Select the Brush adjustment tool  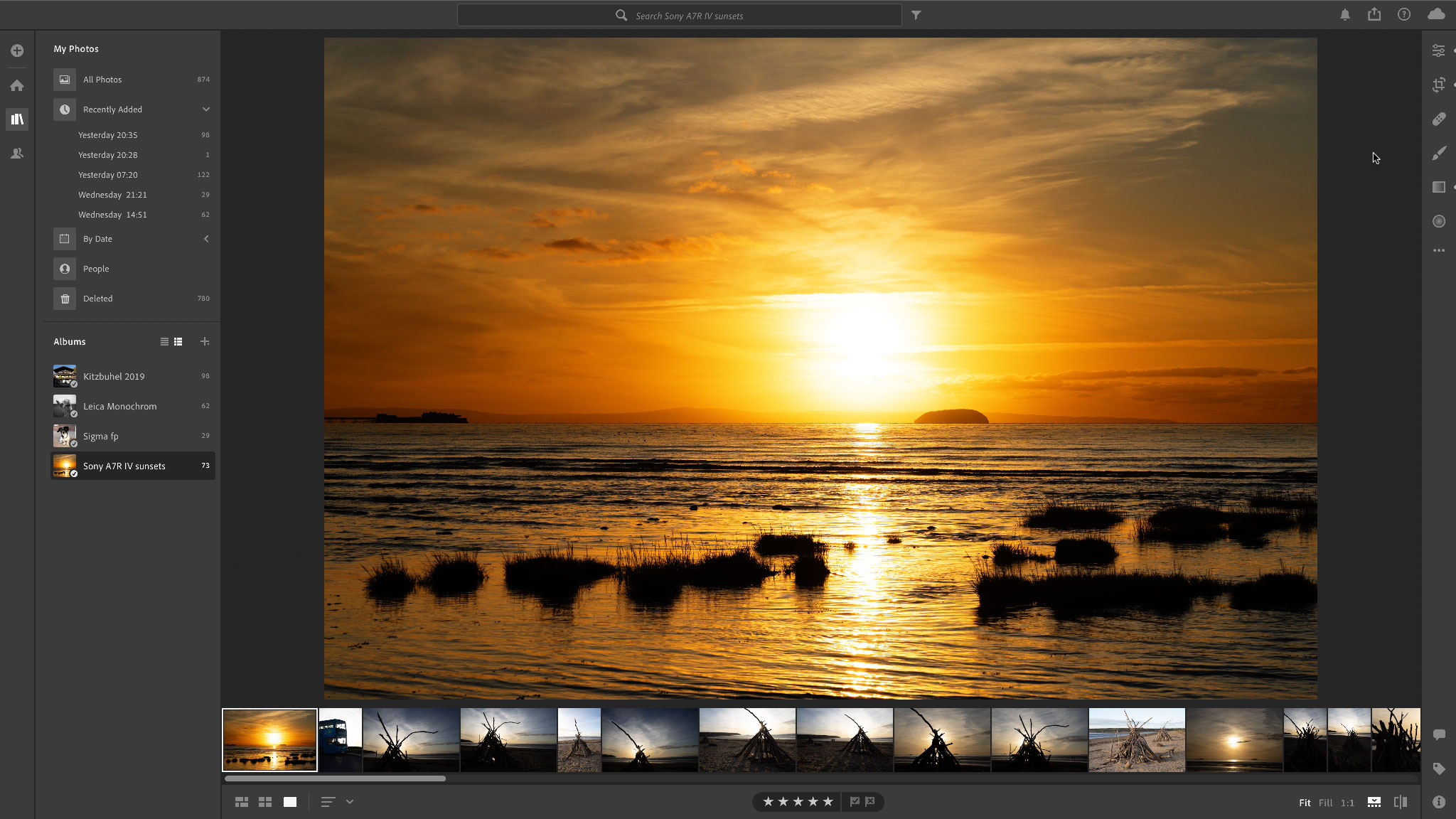(1438, 153)
